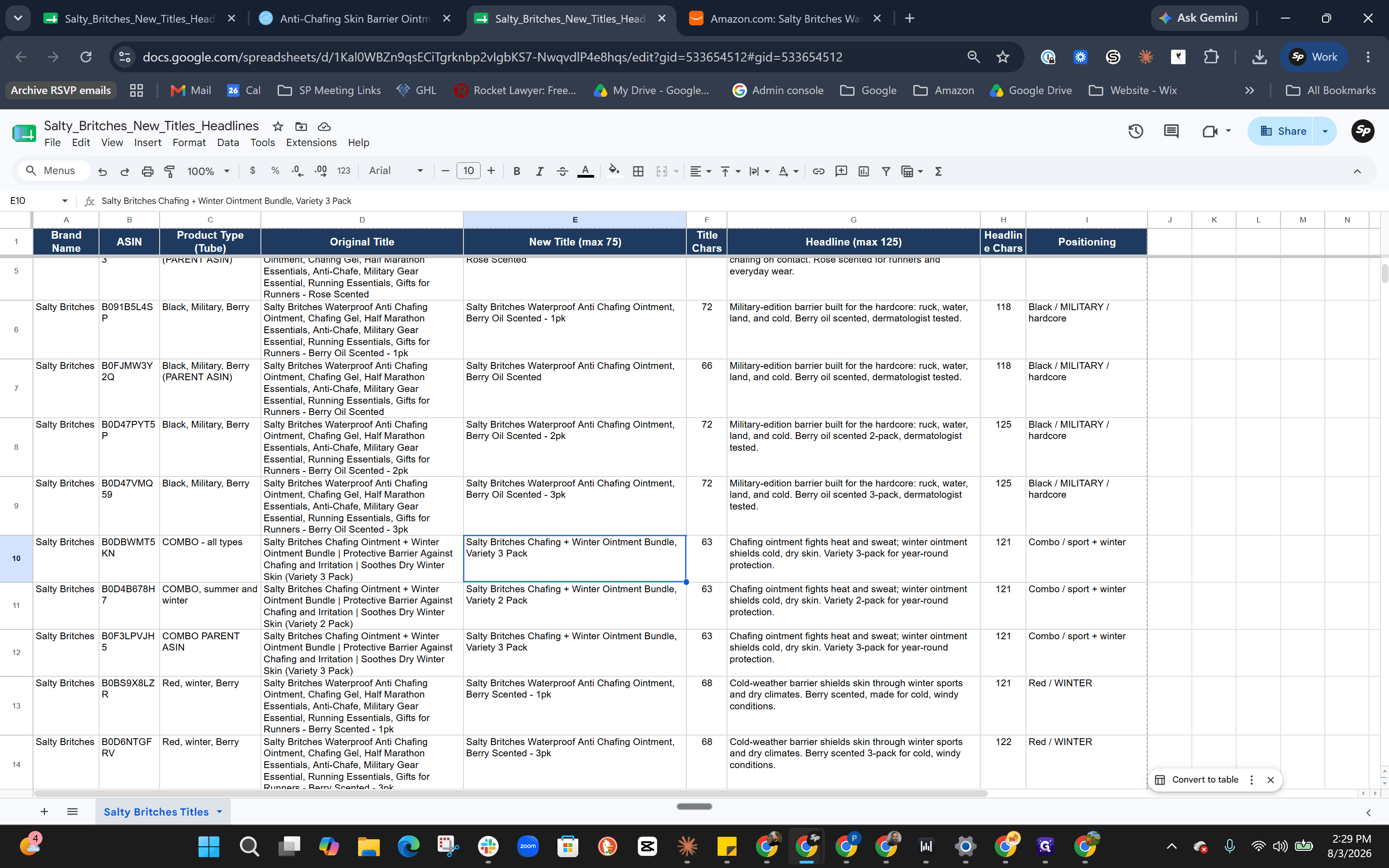
Task: Open the Admin console bookmark
Action: [778, 90]
